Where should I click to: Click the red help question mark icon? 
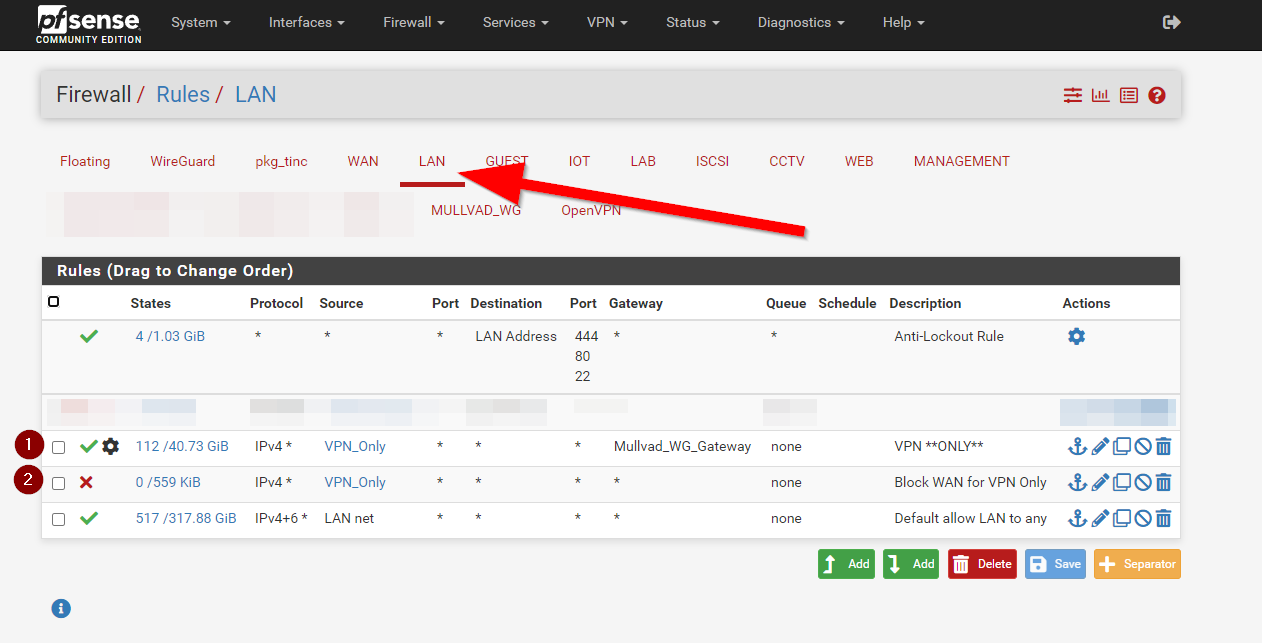click(x=1157, y=95)
